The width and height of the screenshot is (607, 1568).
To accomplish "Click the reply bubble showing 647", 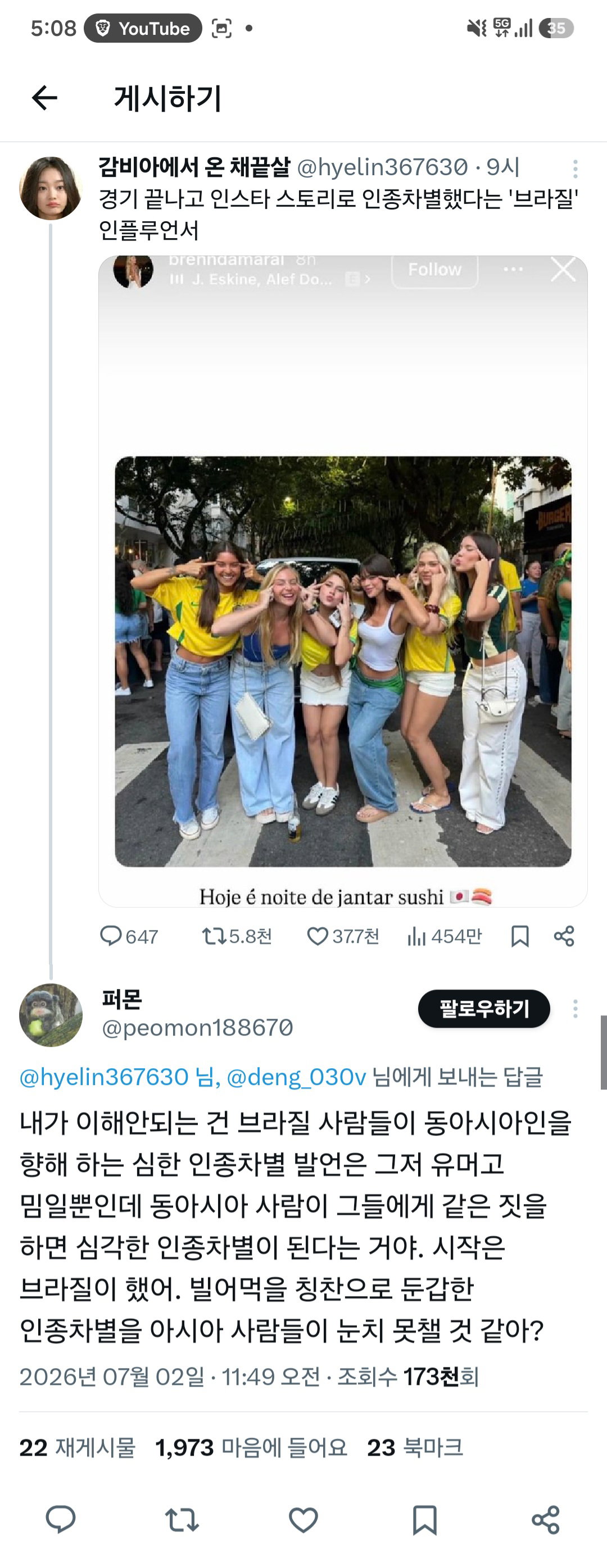I will point(129,936).
